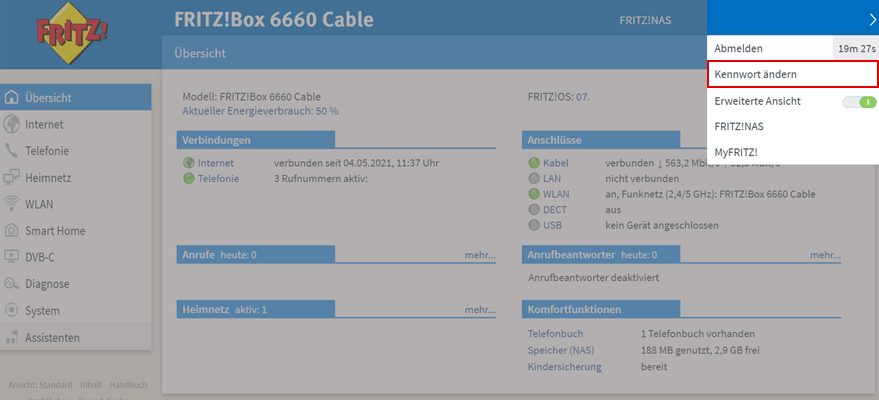Click the Heimnetz network icon
This screenshot has height=400, width=879.
pyautogui.click(x=12, y=178)
